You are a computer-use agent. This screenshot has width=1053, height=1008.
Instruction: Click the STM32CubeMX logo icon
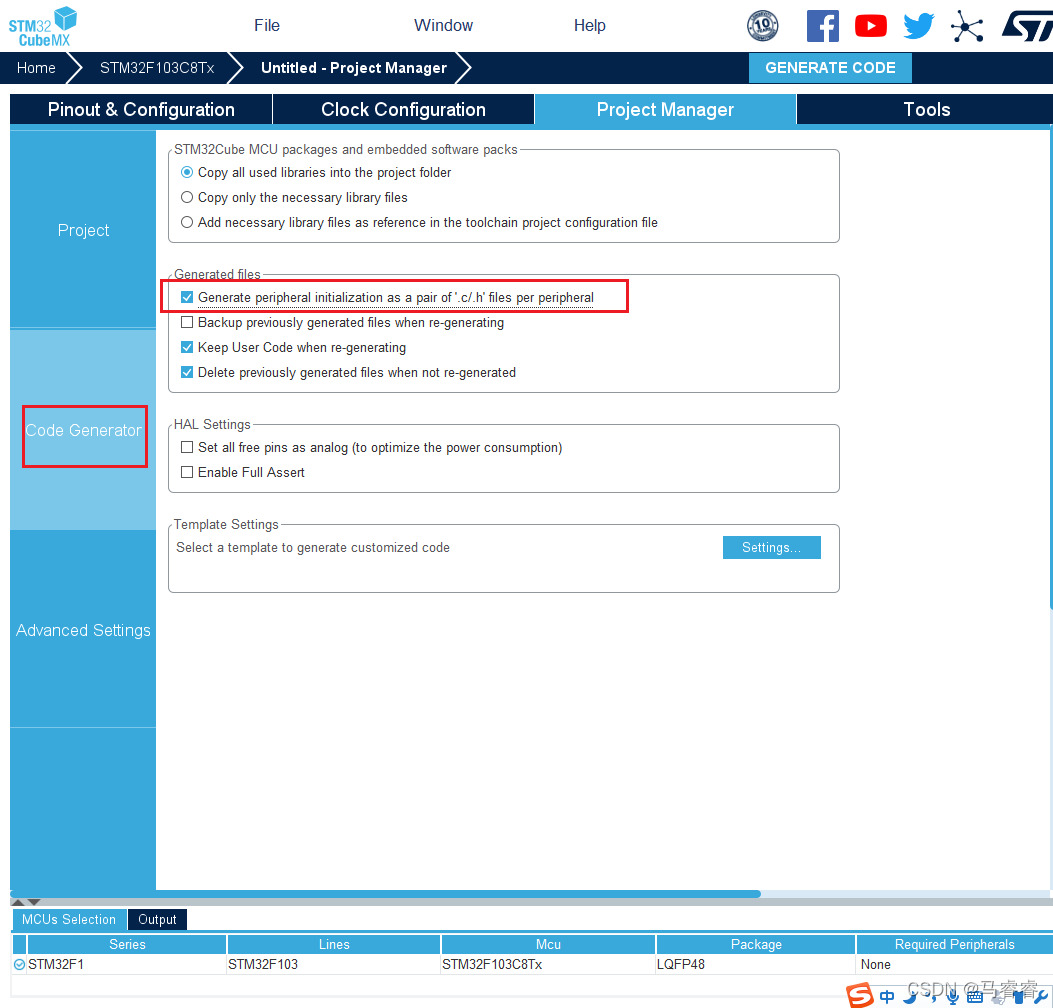(42, 26)
